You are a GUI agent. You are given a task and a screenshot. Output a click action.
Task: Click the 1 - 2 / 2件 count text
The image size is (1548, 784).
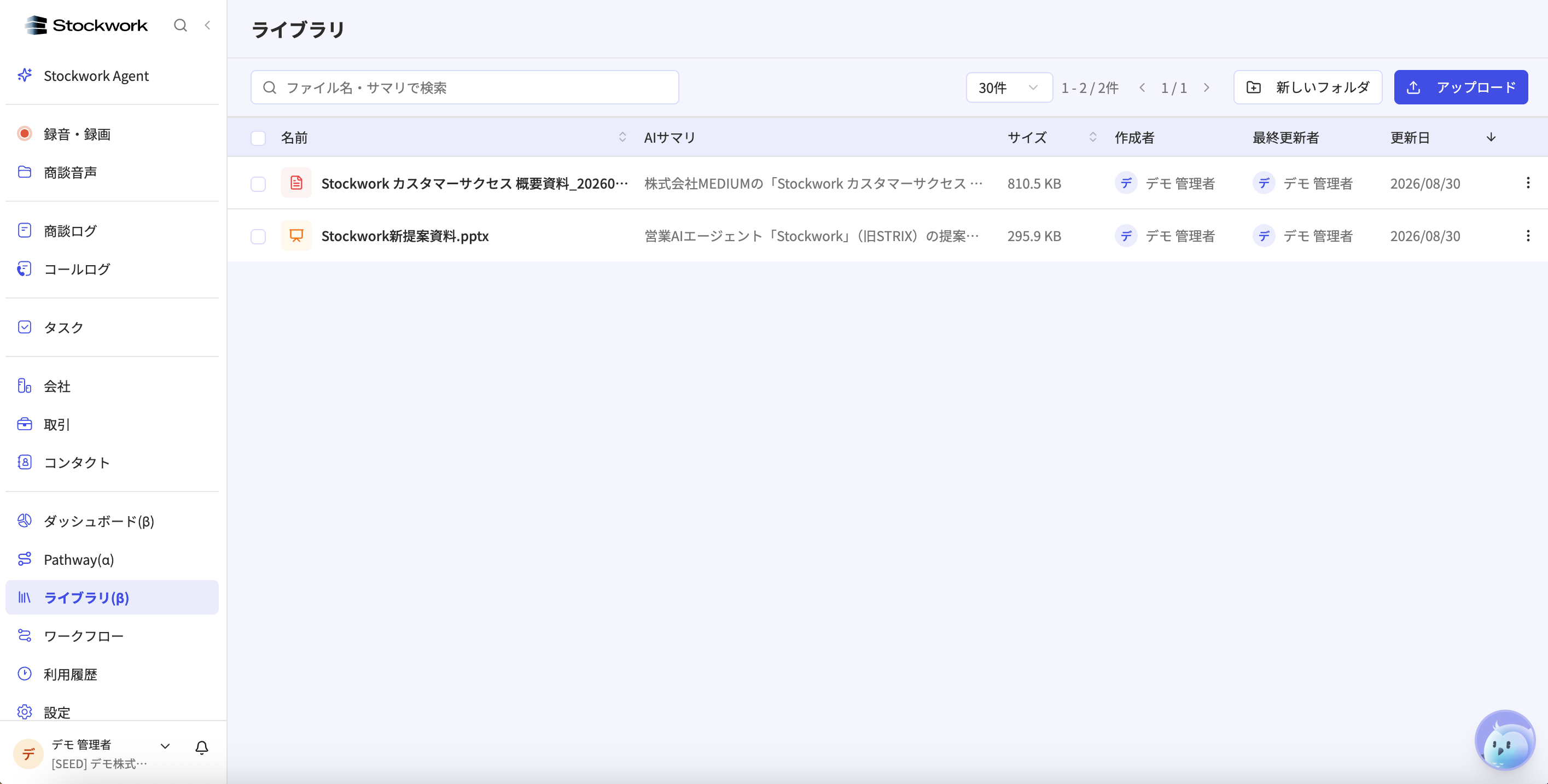tap(1090, 87)
